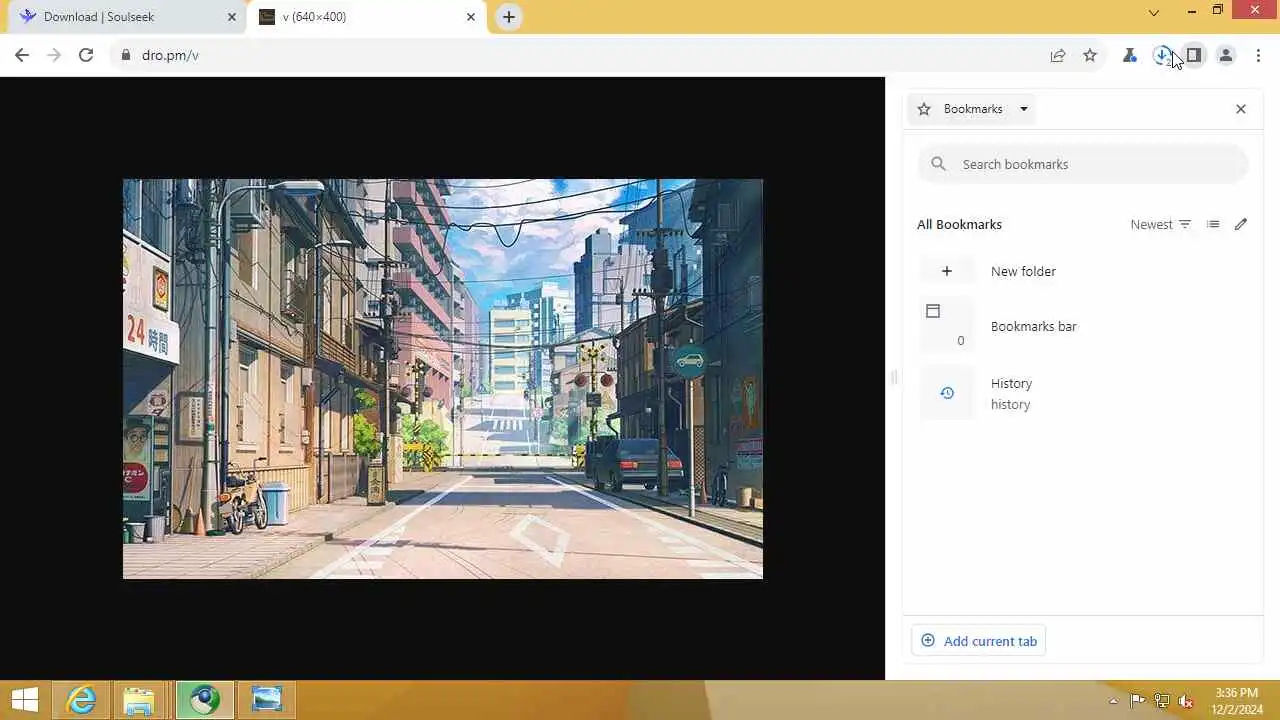The height and width of the screenshot is (720, 1280).
Task: View site information lock icon
Action: (125, 55)
